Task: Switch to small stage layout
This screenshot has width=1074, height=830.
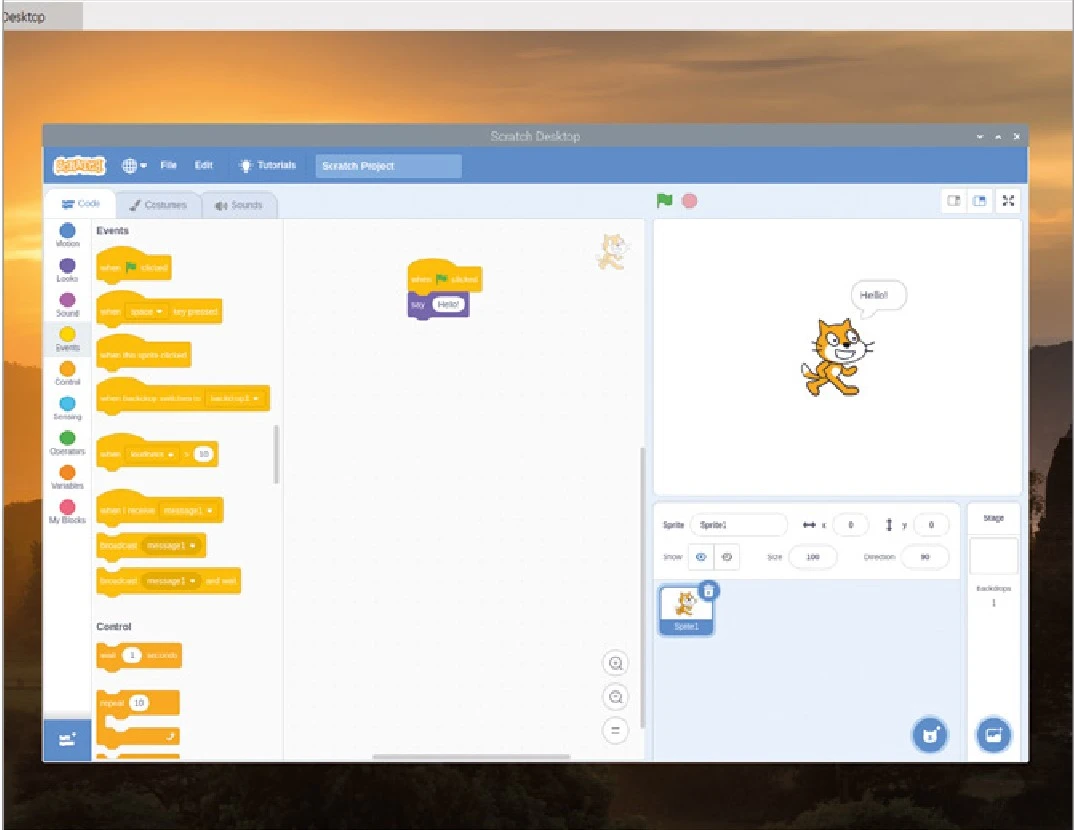Action: coord(954,201)
